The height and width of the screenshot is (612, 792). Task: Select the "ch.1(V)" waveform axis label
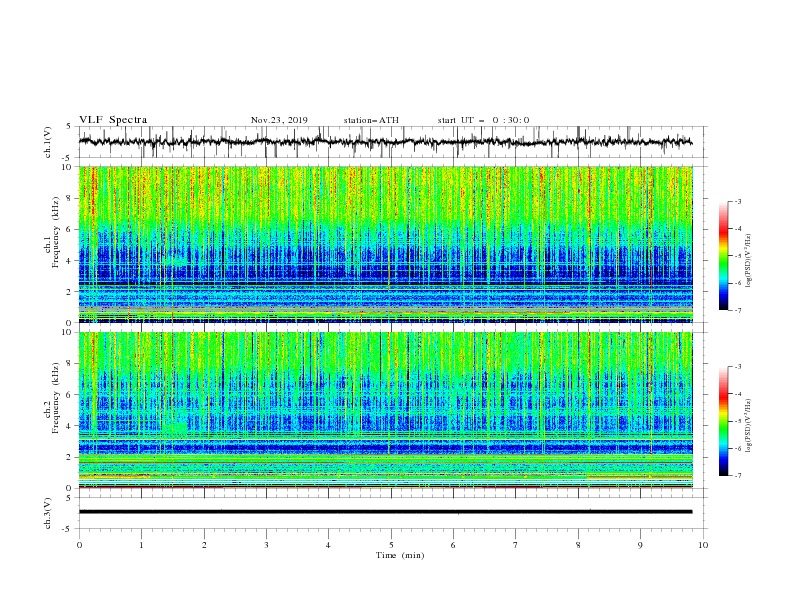pyautogui.click(x=48, y=142)
